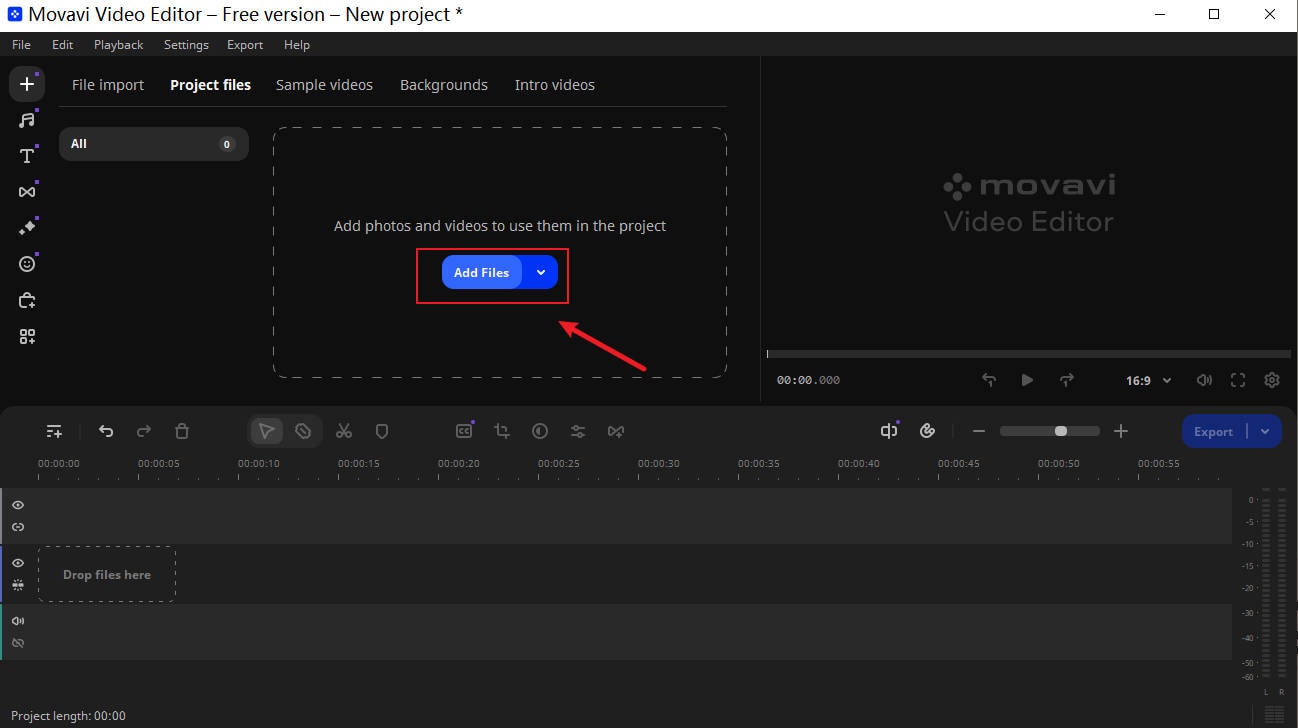Click the bottom-right status bar grid icon
Image resolution: width=1298 pixels, height=728 pixels.
click(x=1274, y=714)
